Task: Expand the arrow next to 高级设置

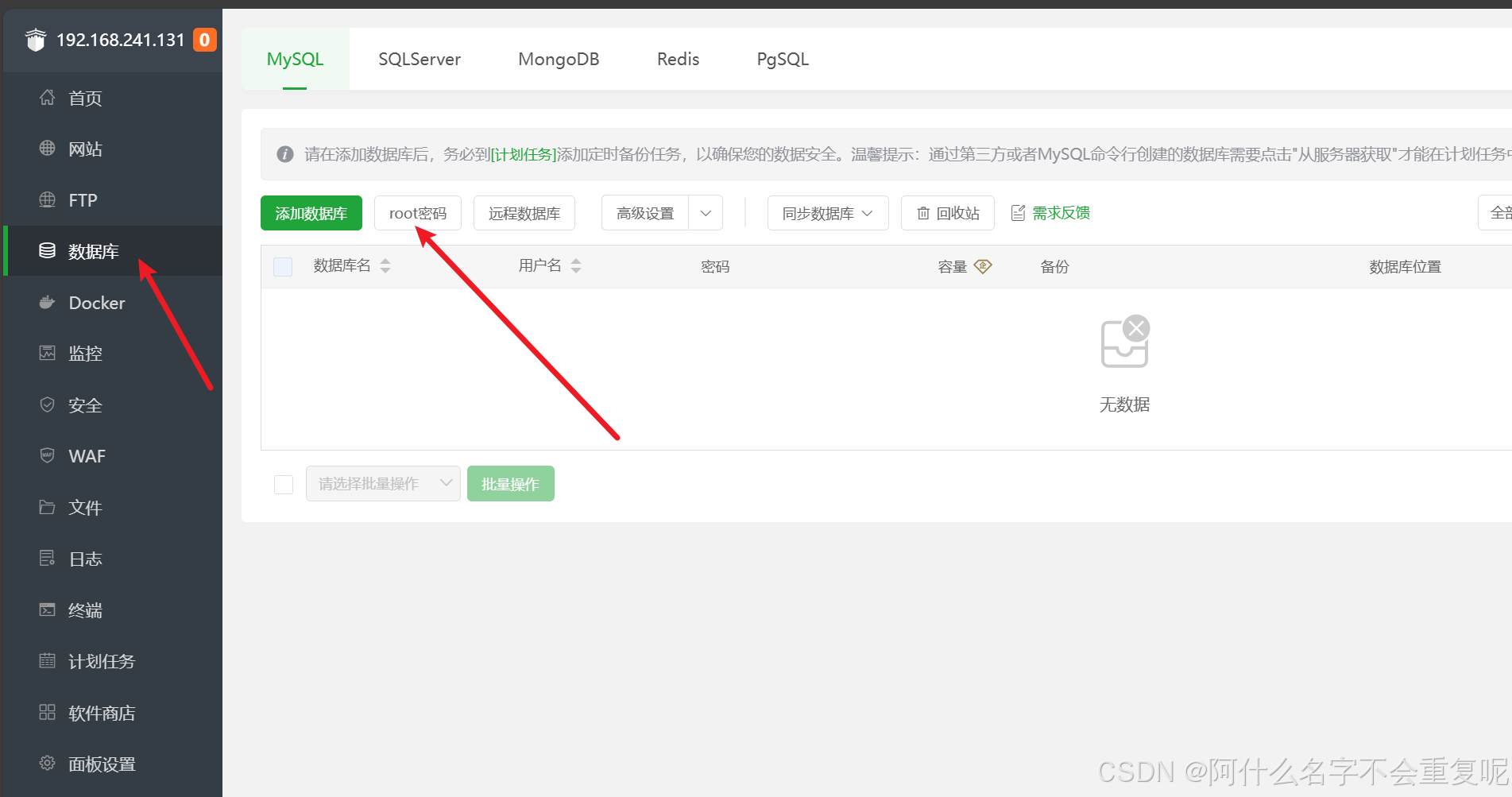Action: [x=706, y=213]
